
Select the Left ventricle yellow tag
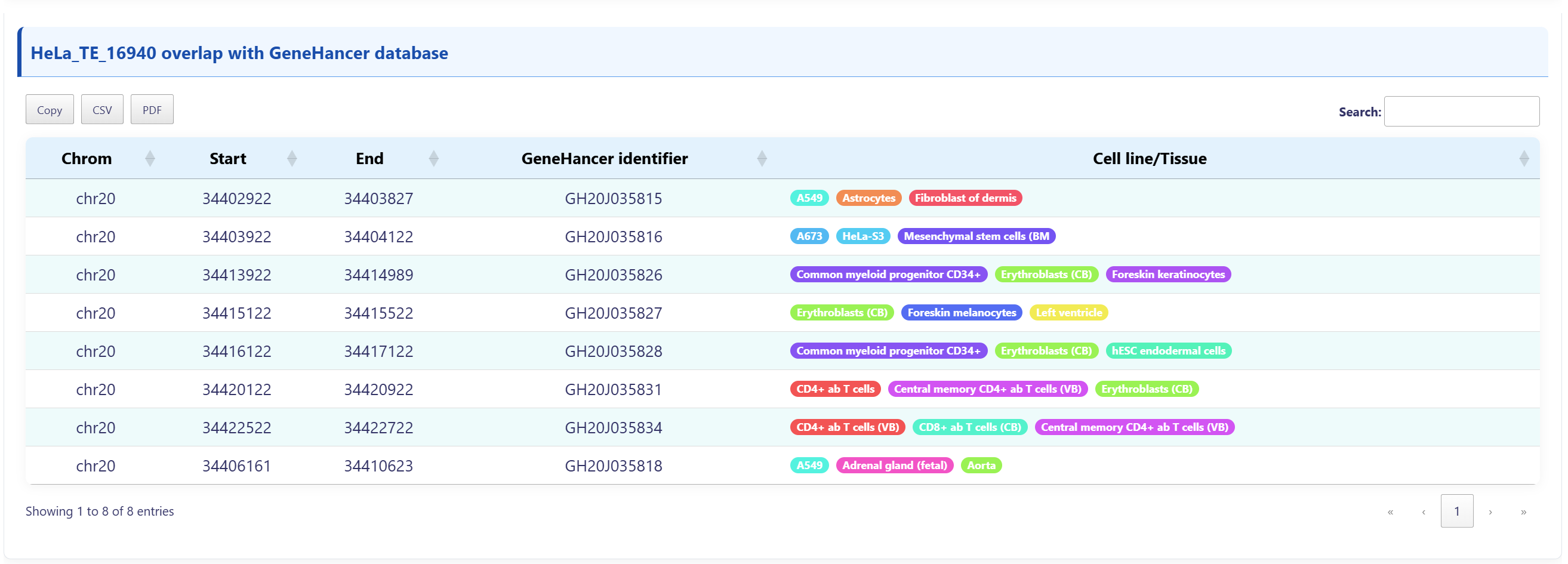coord(1068,313)
